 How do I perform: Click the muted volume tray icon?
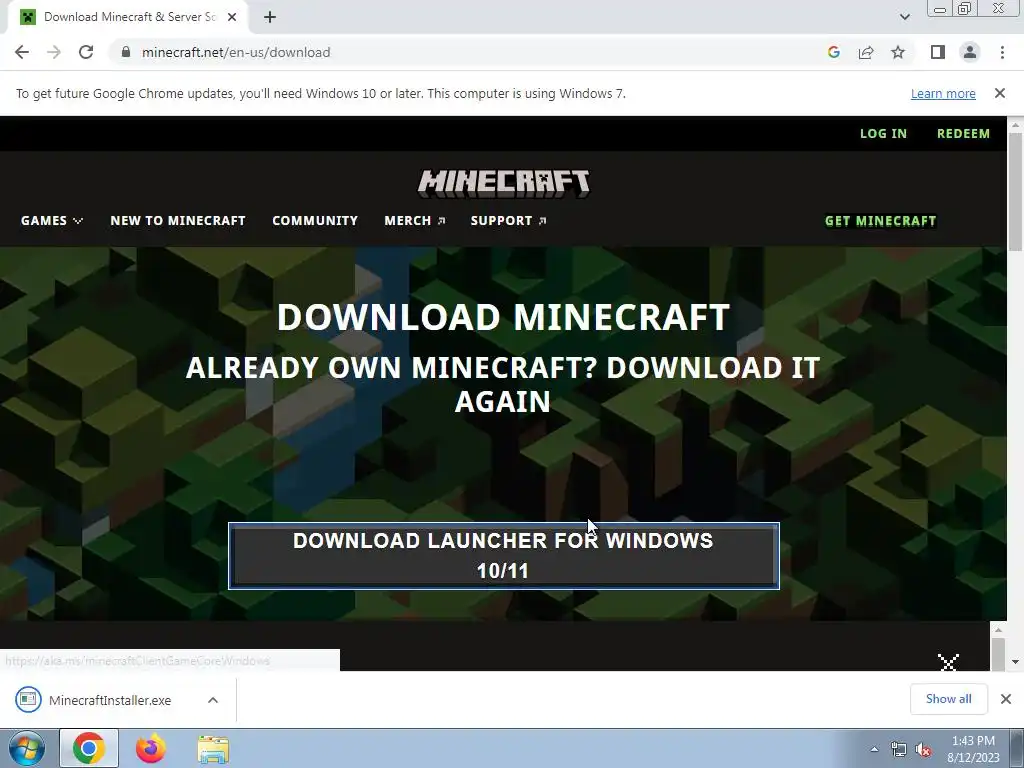point(923,750)
